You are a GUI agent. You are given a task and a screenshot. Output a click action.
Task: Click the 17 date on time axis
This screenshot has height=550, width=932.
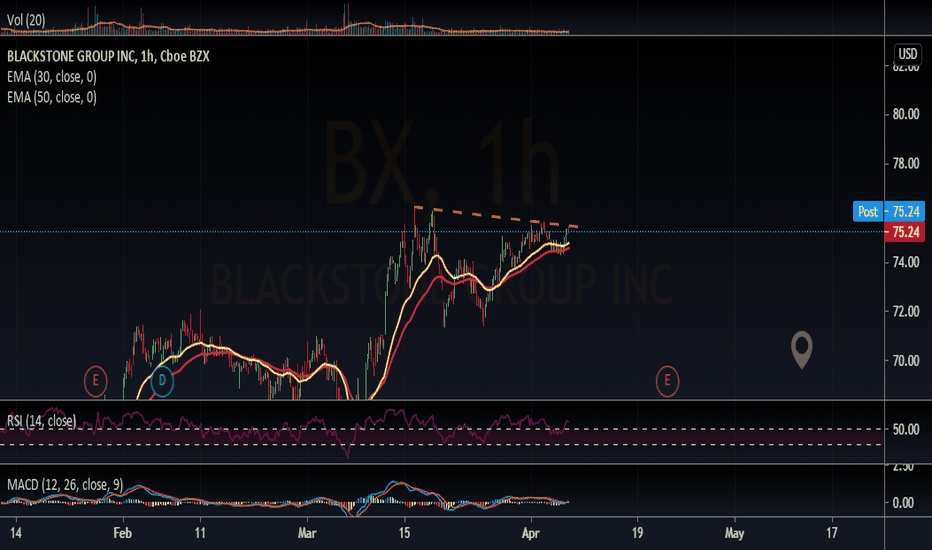coord(832,533)
